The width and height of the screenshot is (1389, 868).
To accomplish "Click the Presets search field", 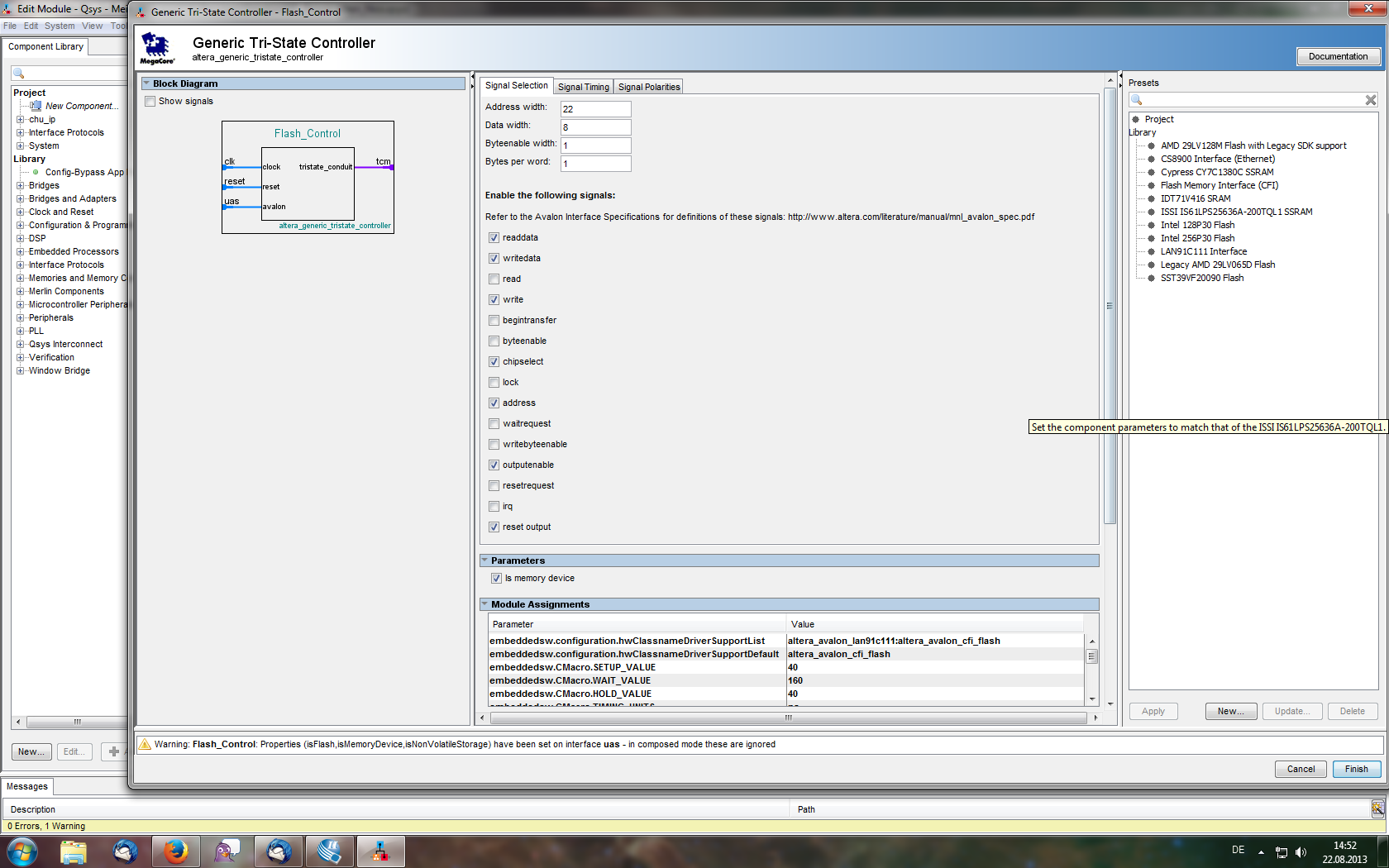I will pos(1253,100).
